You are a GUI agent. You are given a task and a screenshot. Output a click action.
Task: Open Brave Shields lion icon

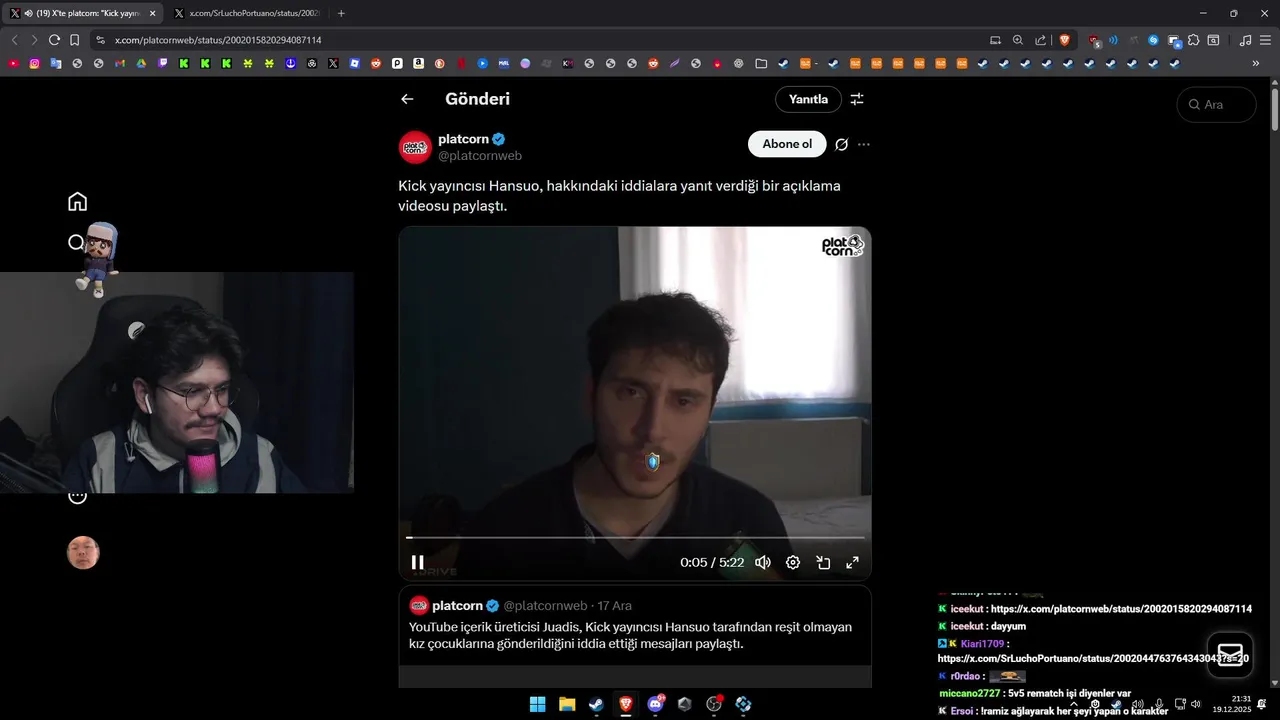tap(1065, 40)
